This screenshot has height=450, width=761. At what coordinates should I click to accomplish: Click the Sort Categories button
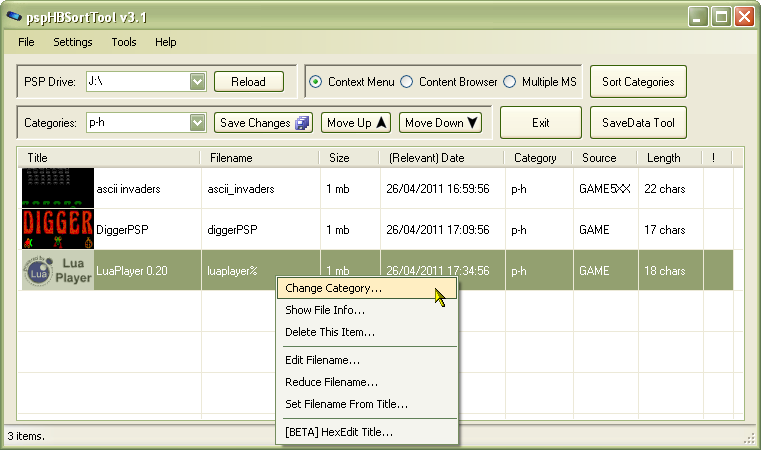[638, 82]
